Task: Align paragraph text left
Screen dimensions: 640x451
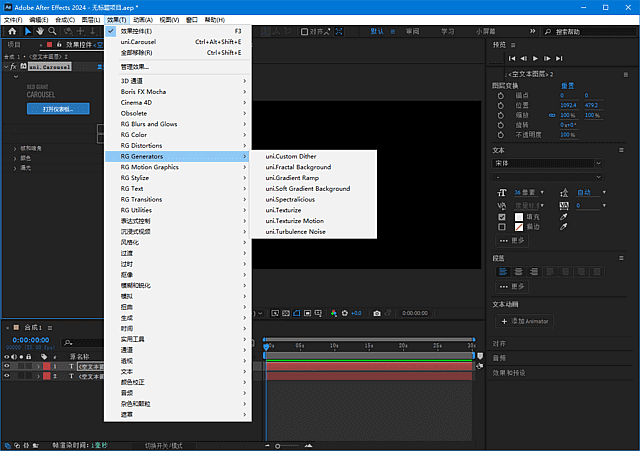Action: click(x=503, y=271)
